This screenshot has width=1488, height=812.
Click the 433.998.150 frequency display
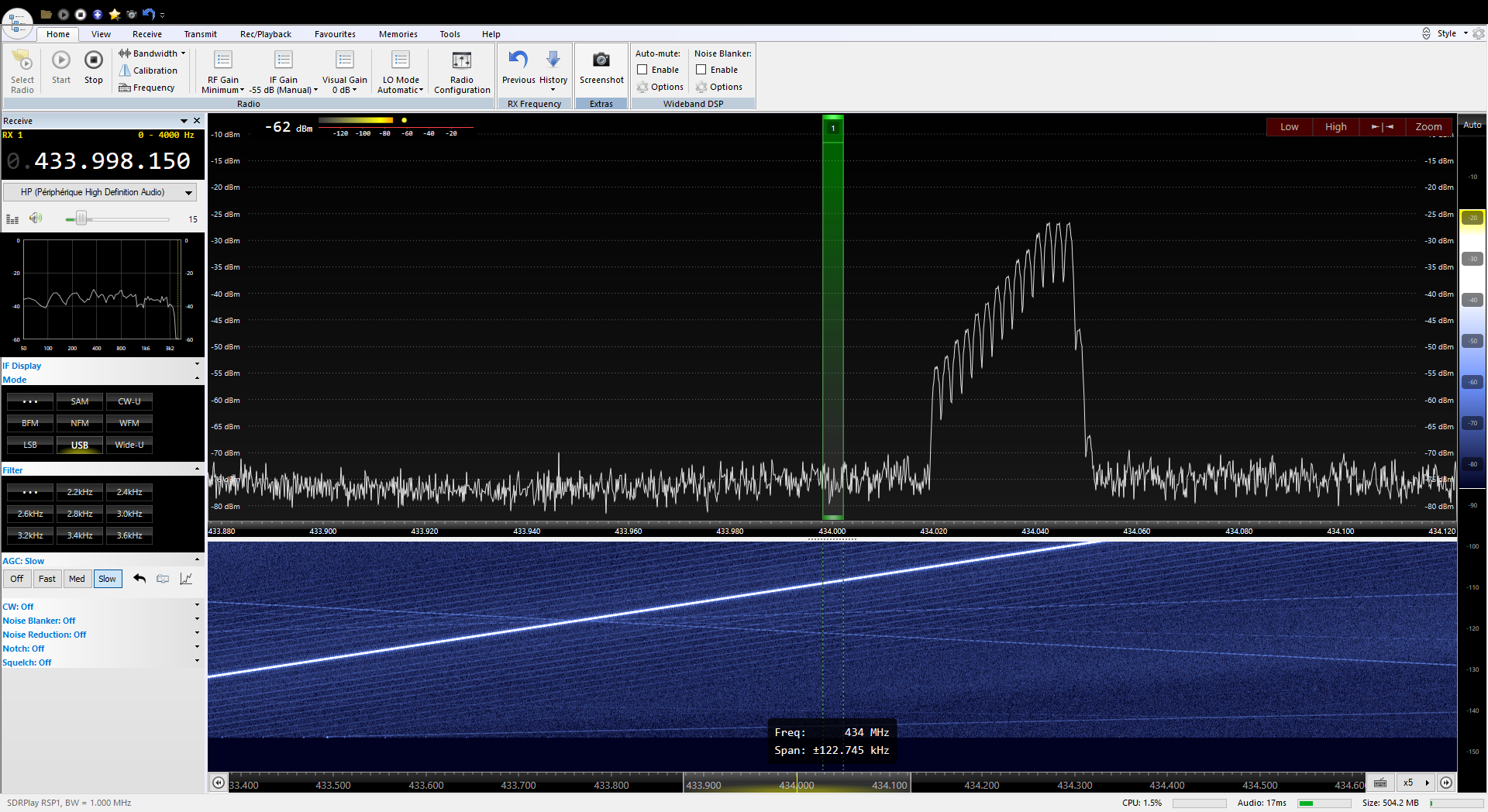coord(112,161)
